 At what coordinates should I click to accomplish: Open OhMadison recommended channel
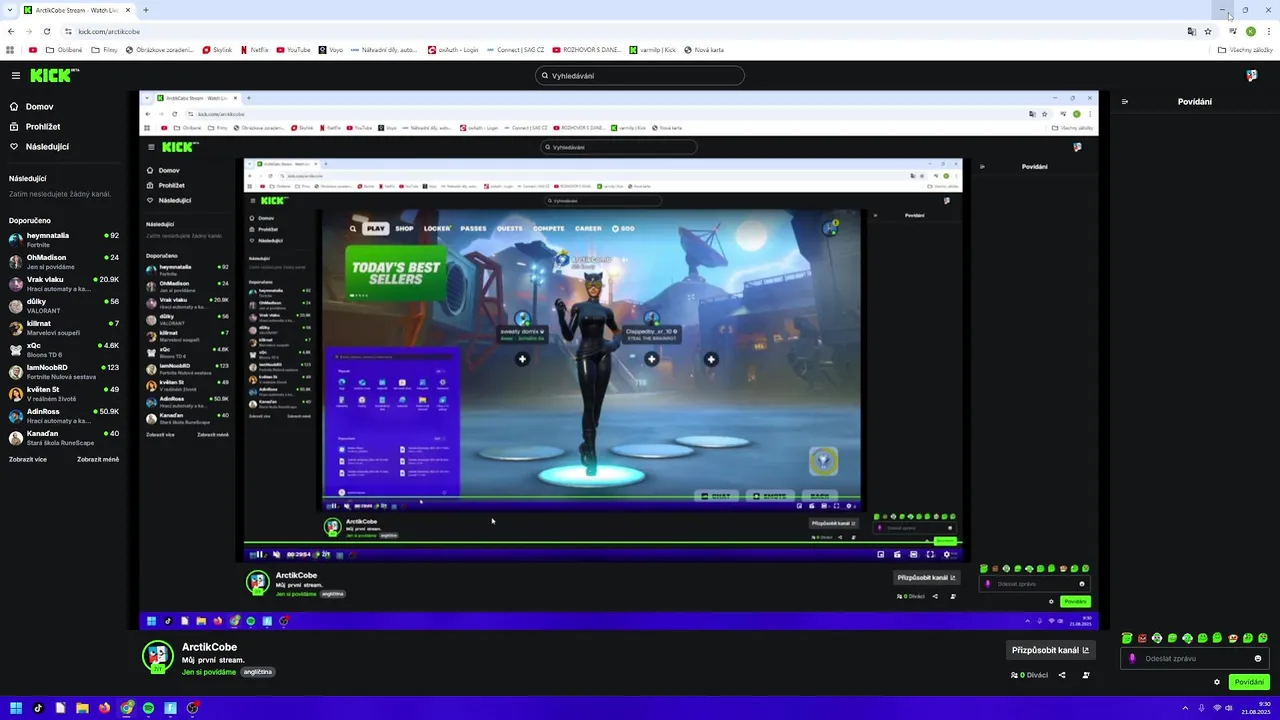(63, 262)
